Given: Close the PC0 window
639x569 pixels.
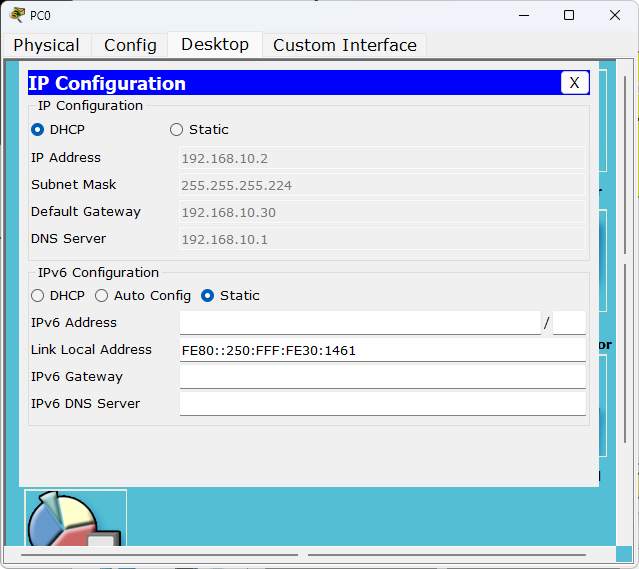Looking at the screenshot, I should (x=615, y=15).
